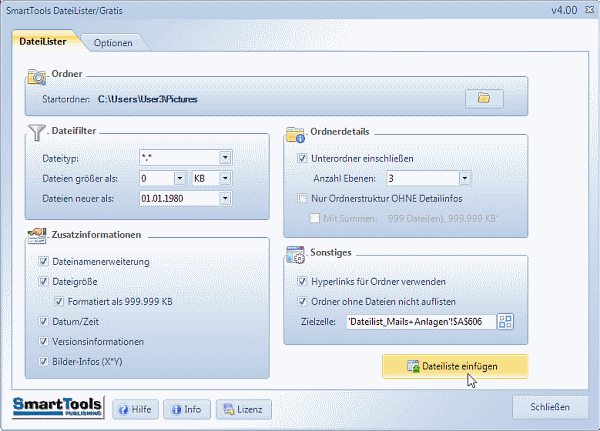Close the DateiLister window with the X
This screenshot has height=431, width=600.
click(x=589, y=10)
